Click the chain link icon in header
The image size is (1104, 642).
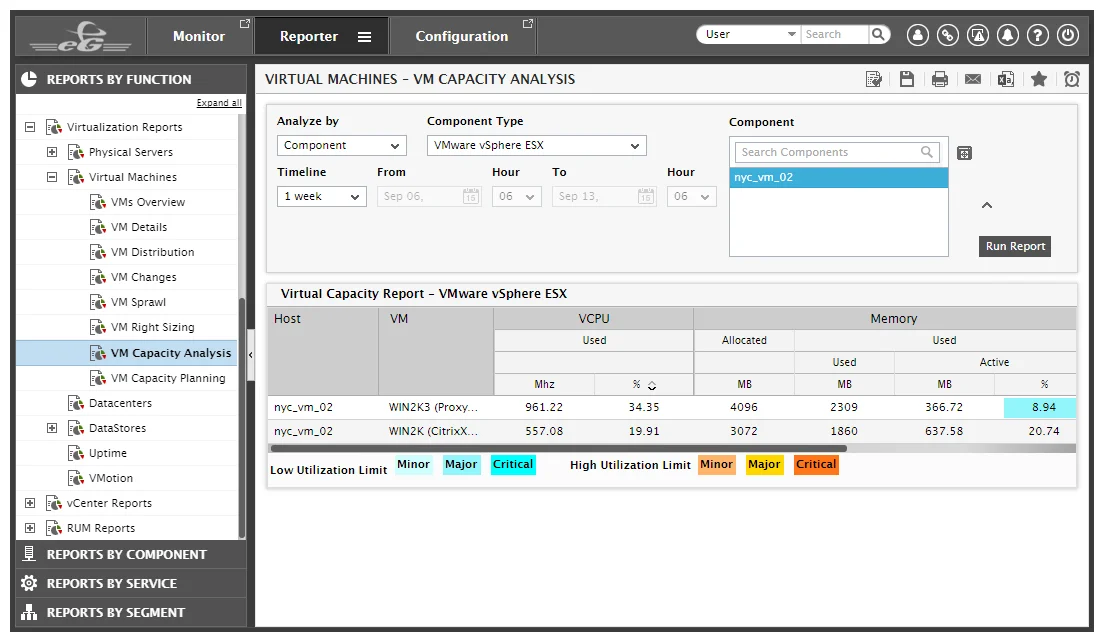coord(948,34)
